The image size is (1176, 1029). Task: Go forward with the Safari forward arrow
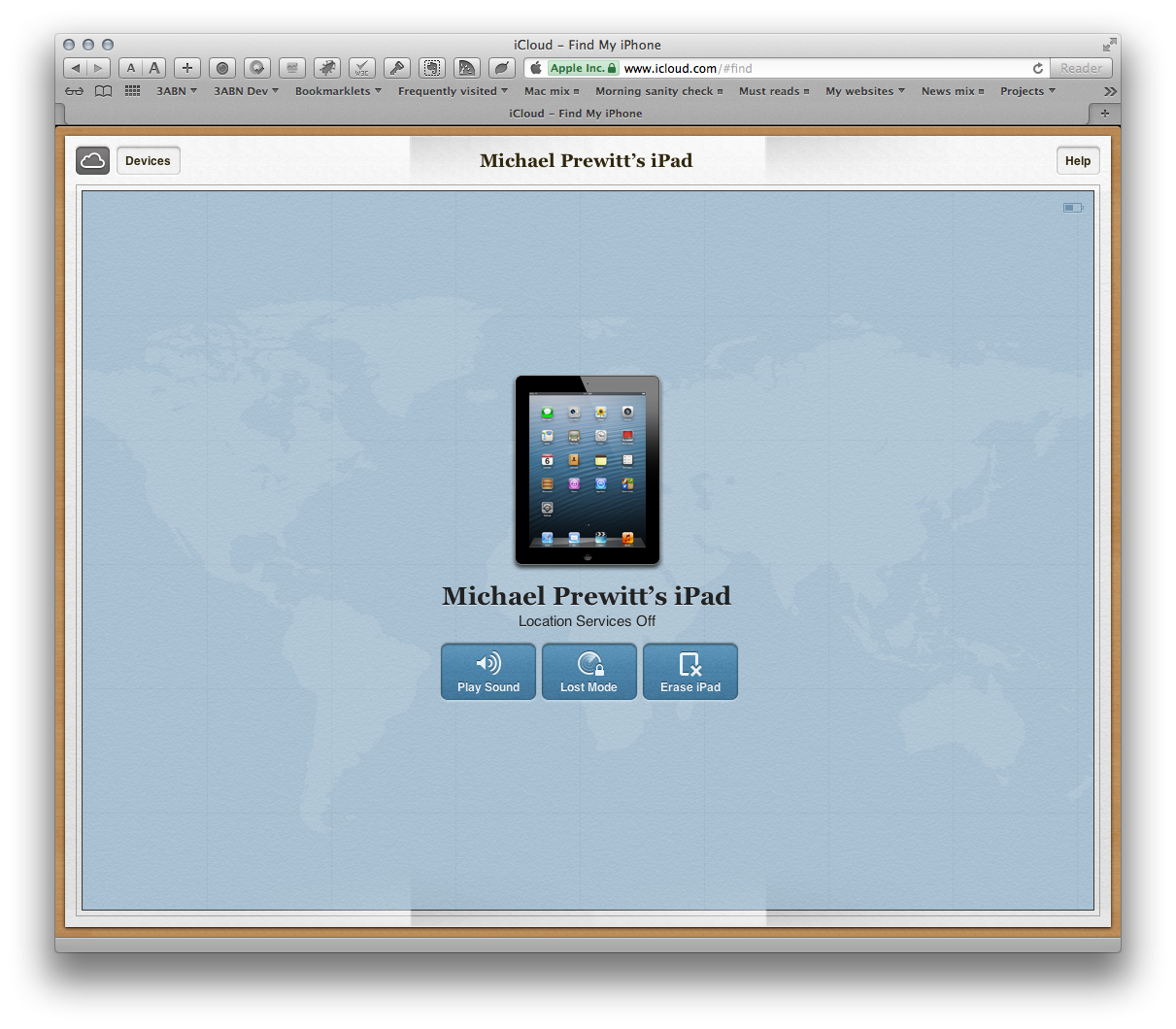point(99,68)
